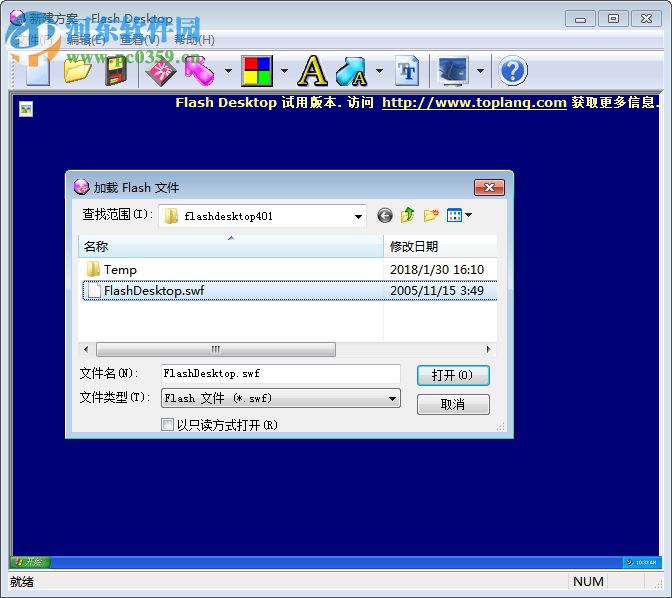Click the tray clock in the preview taskbar
The image size is (672, 598).
tap(646, 562)
